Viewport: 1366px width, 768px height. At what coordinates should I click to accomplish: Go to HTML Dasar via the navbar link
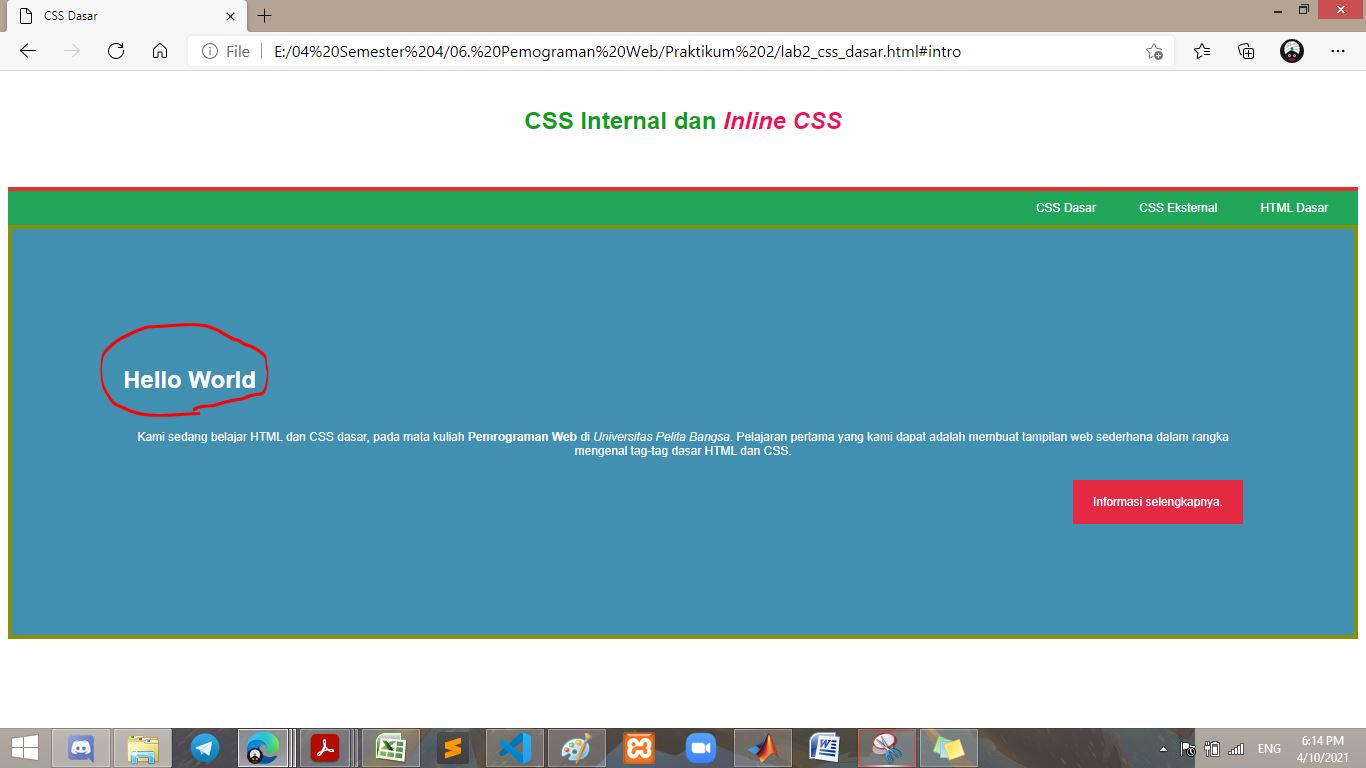point(1294,207)
